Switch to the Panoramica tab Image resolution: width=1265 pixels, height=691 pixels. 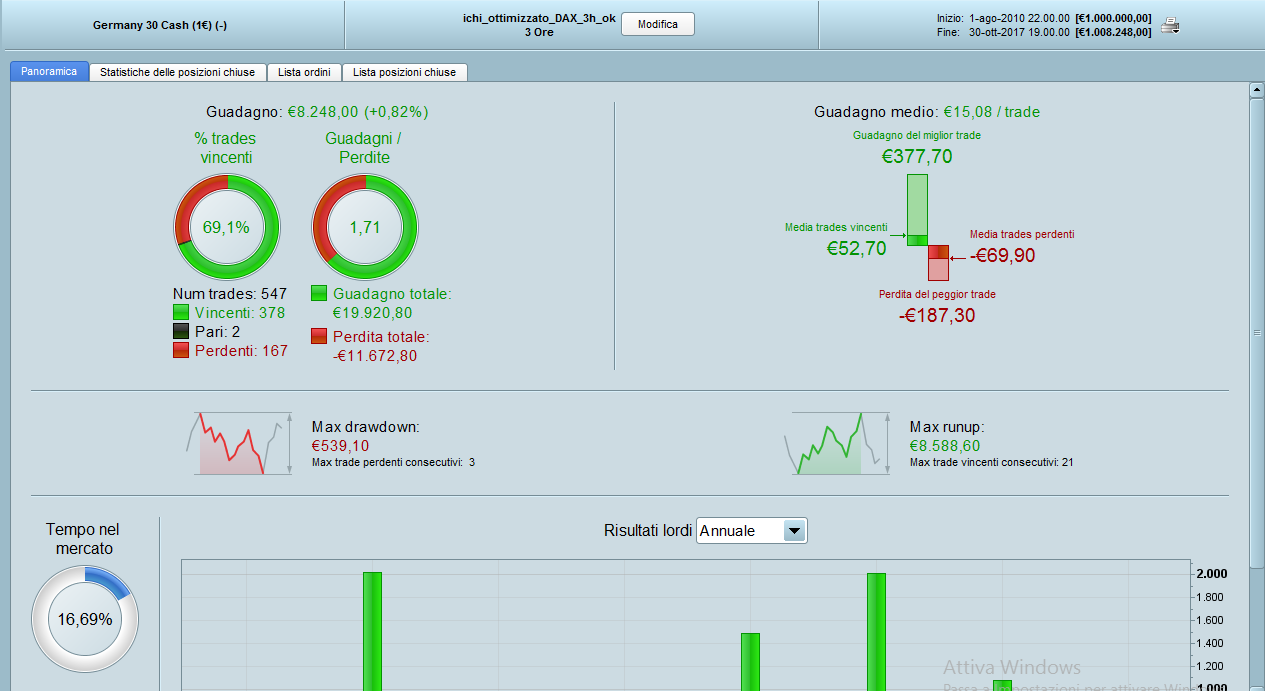[49, 72]
